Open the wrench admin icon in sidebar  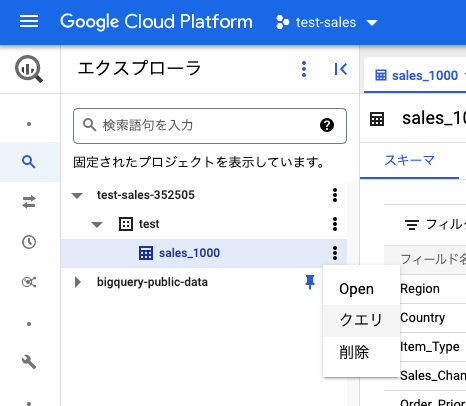pyautogui.click(x=29, y=362)
